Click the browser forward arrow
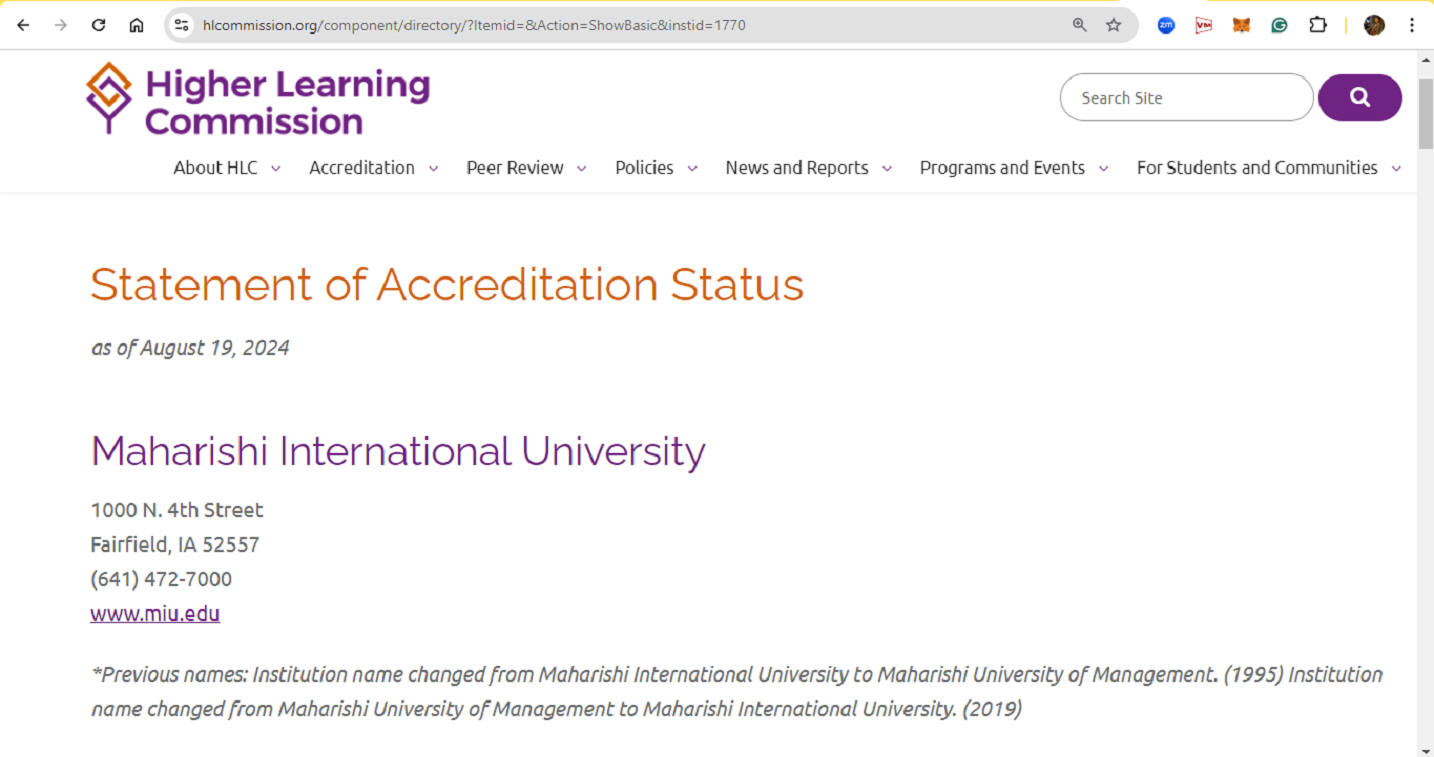Image resolution: width=1434 pixels, height=757 pixels. point(61,25)
